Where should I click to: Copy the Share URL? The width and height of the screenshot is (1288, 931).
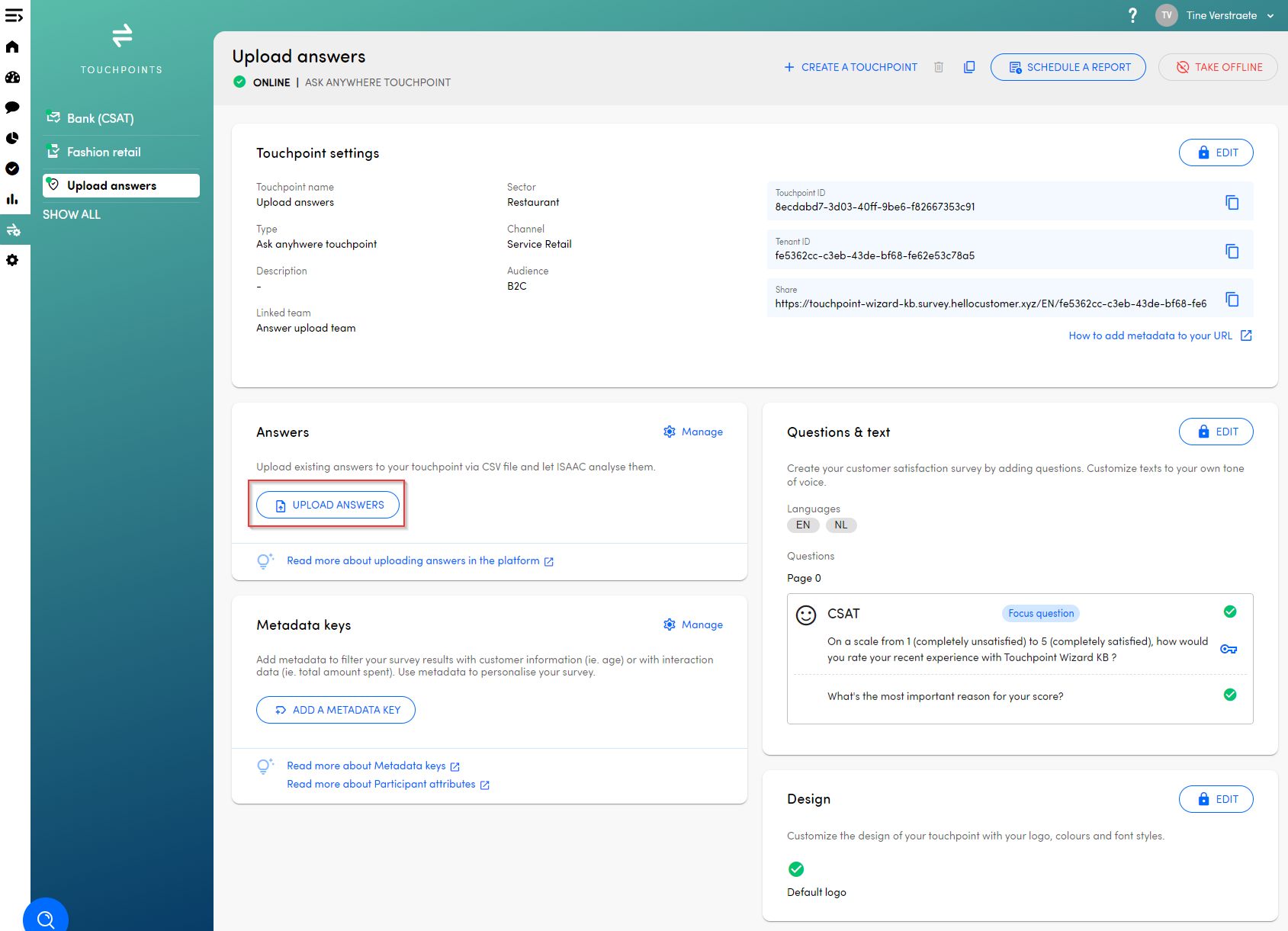[1232, 299]
